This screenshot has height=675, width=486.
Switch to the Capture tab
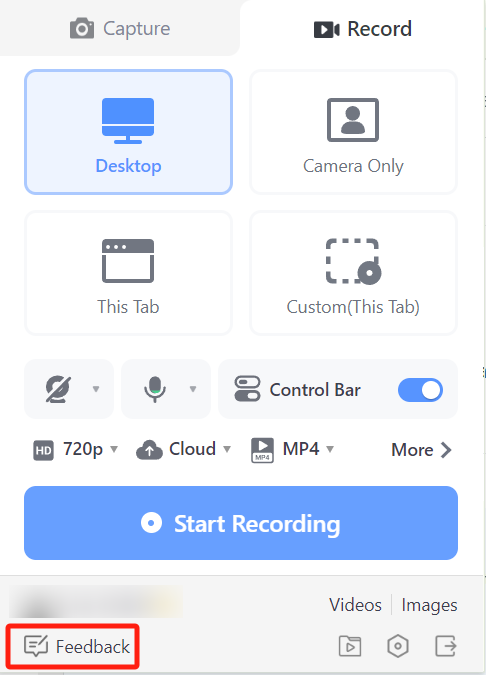[x=120, y=28]
